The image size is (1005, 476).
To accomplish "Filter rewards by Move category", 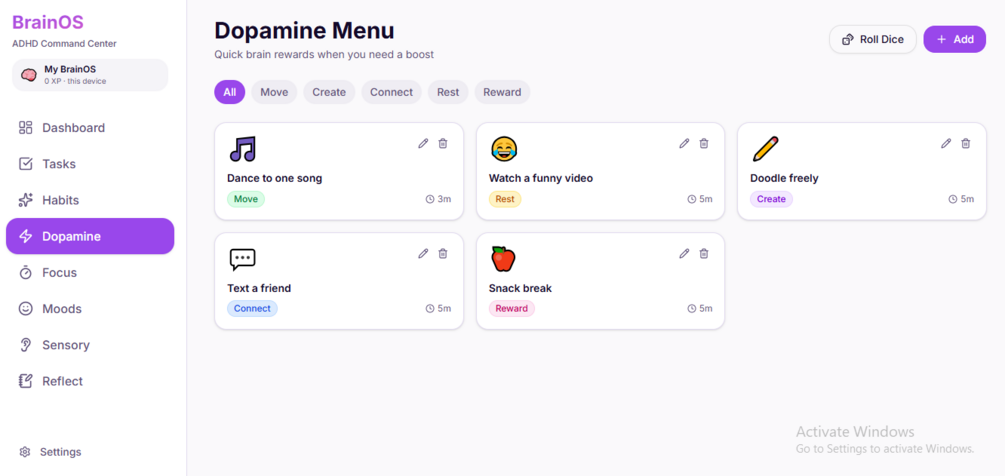I will point(274,92).
